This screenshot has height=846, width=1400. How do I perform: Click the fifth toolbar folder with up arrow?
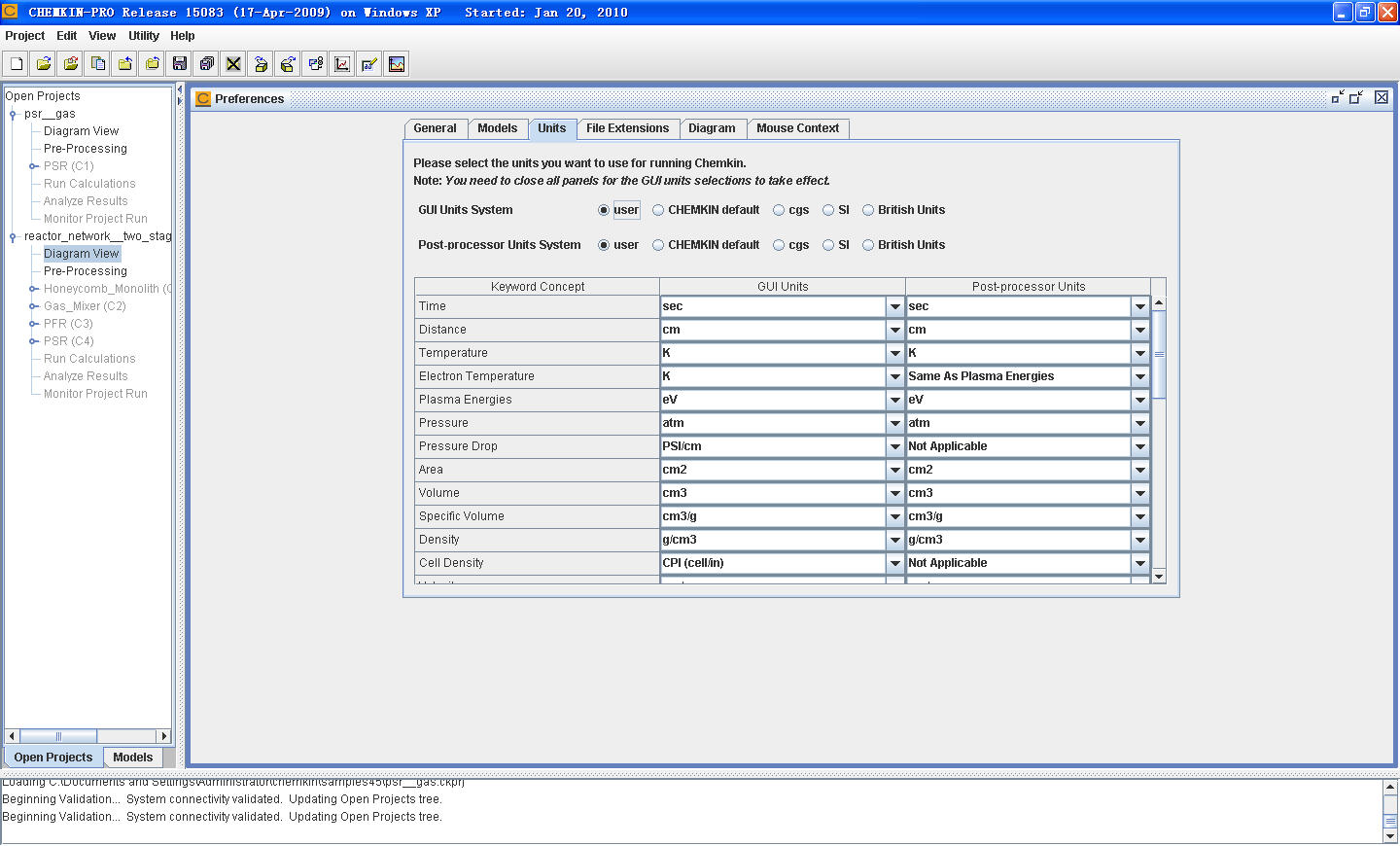click(x=125, y=64)
